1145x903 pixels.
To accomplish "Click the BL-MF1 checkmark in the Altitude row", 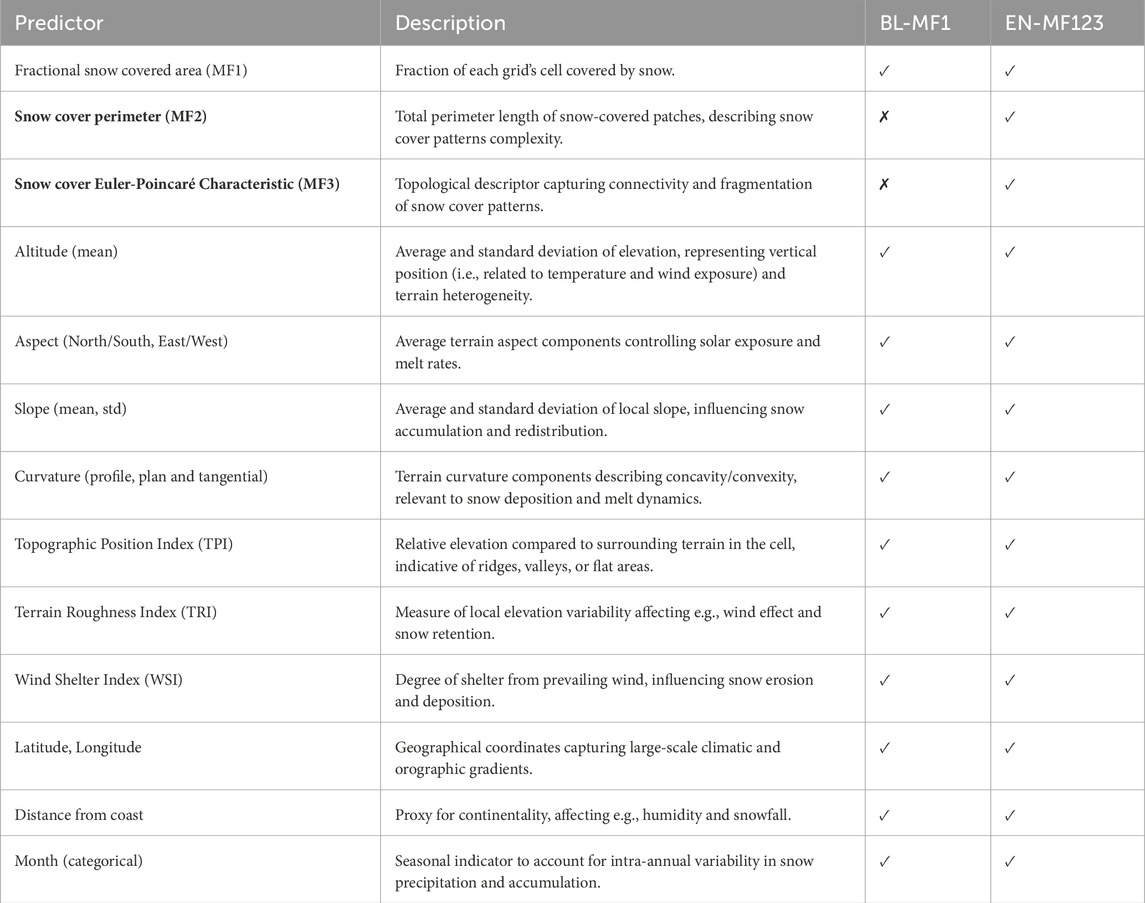I will [x=885, y=253].
